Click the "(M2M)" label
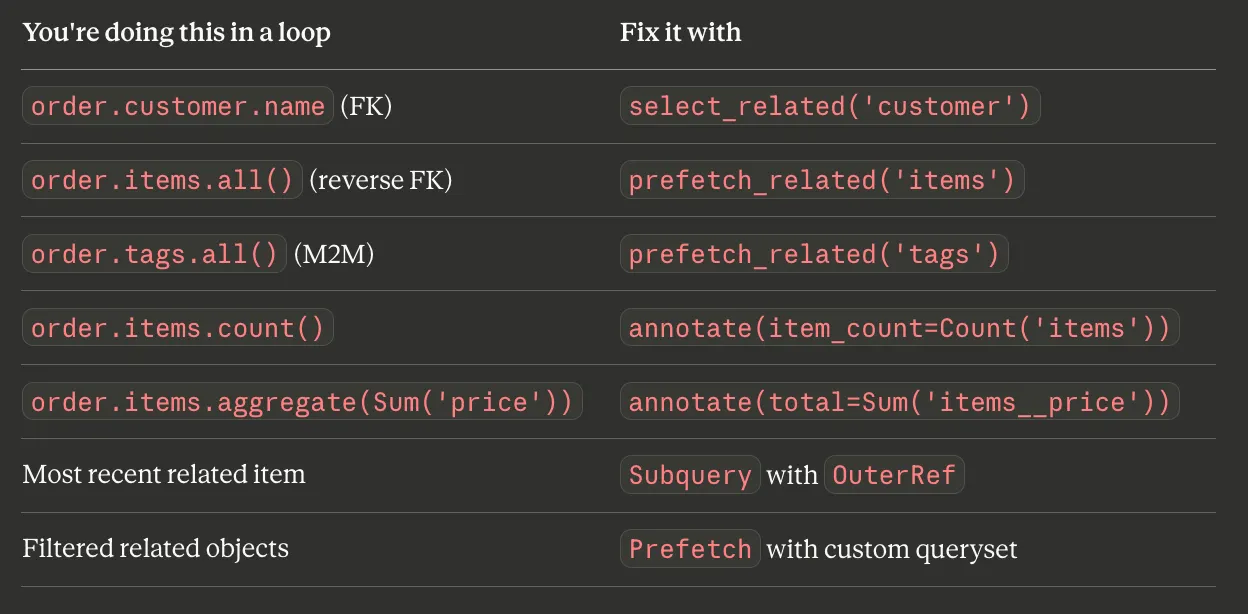Viewport: 1248px width, 614px height. 333,254
